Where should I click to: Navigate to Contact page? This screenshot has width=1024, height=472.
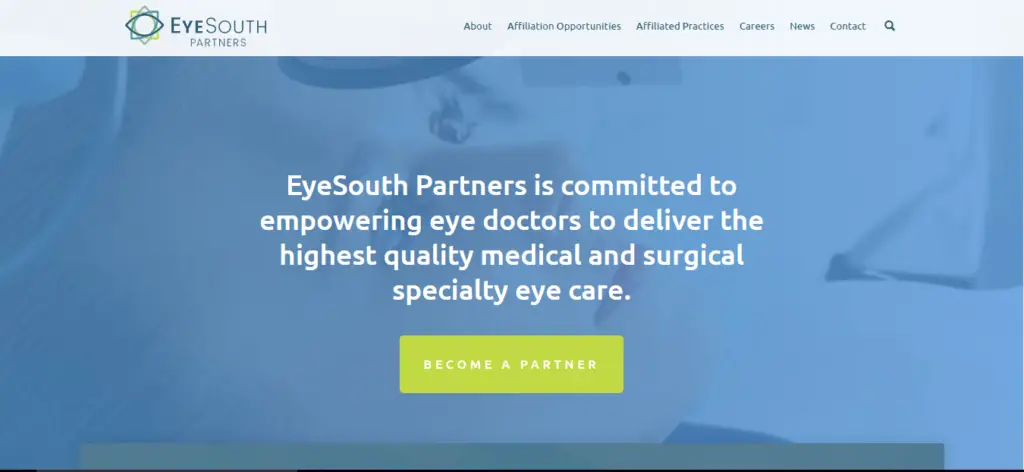[x=848, y=26]
